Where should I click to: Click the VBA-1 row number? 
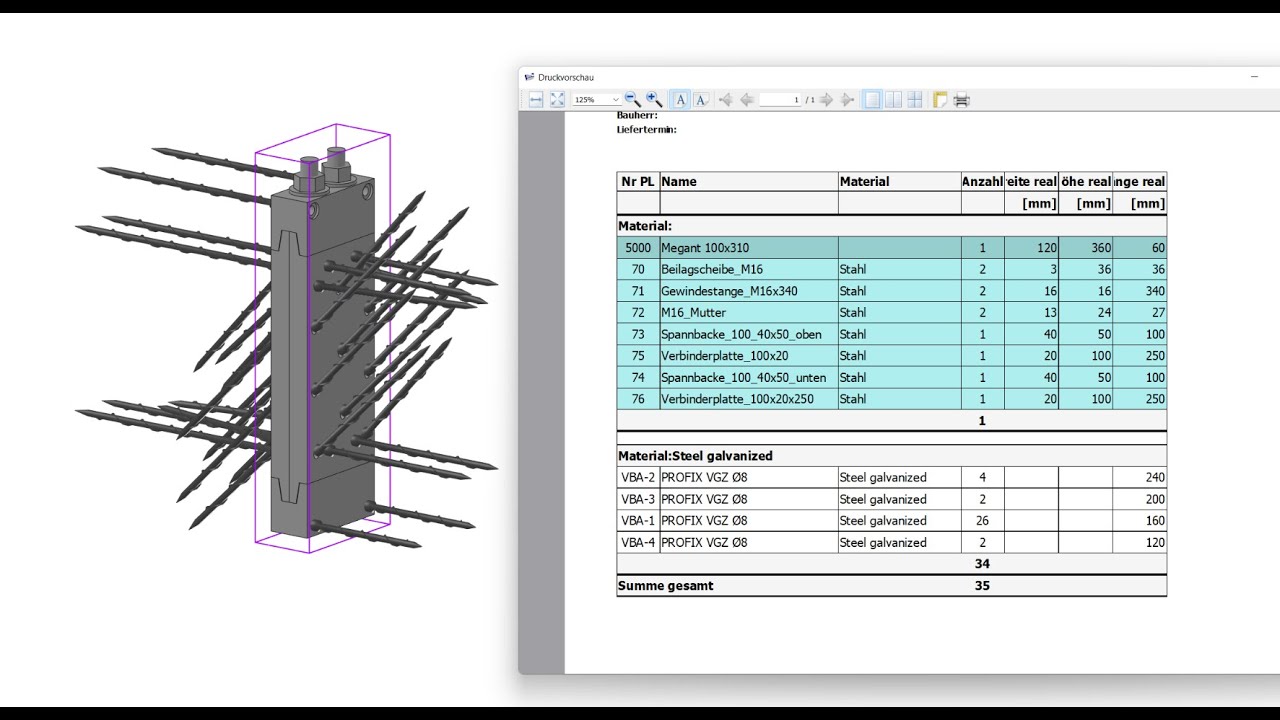(638, 521)
